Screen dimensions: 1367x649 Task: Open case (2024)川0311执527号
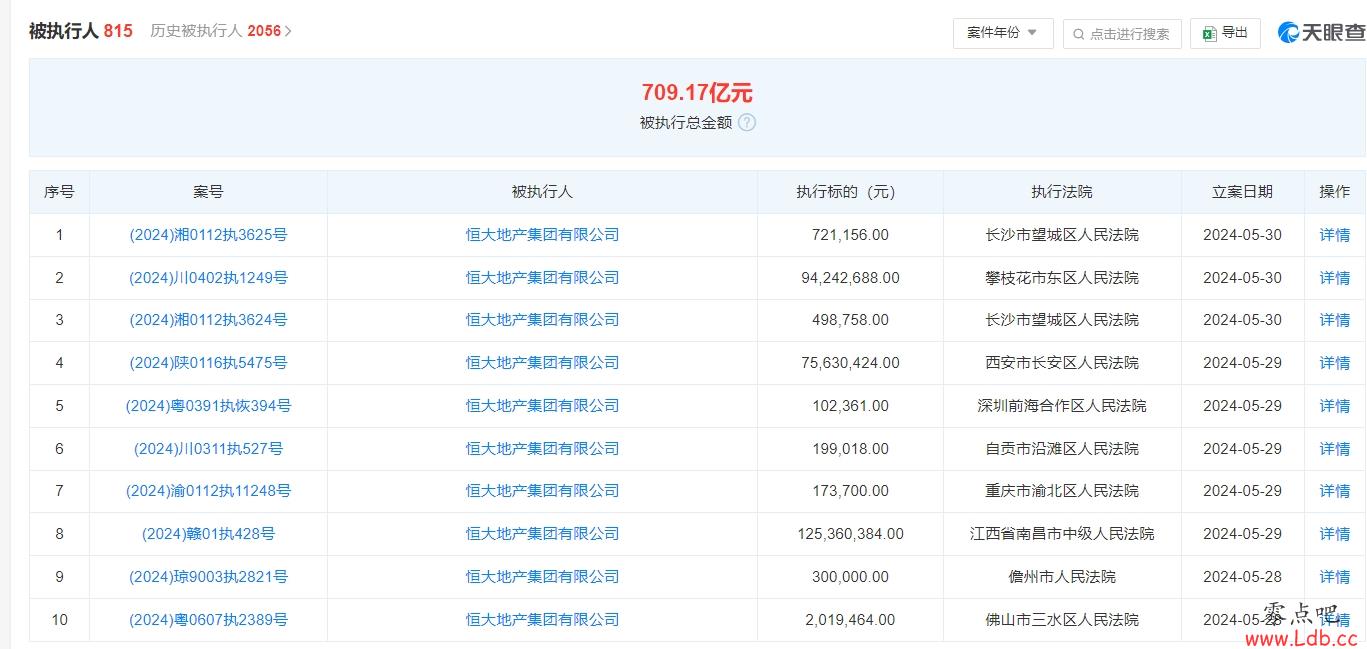[208, 449]
